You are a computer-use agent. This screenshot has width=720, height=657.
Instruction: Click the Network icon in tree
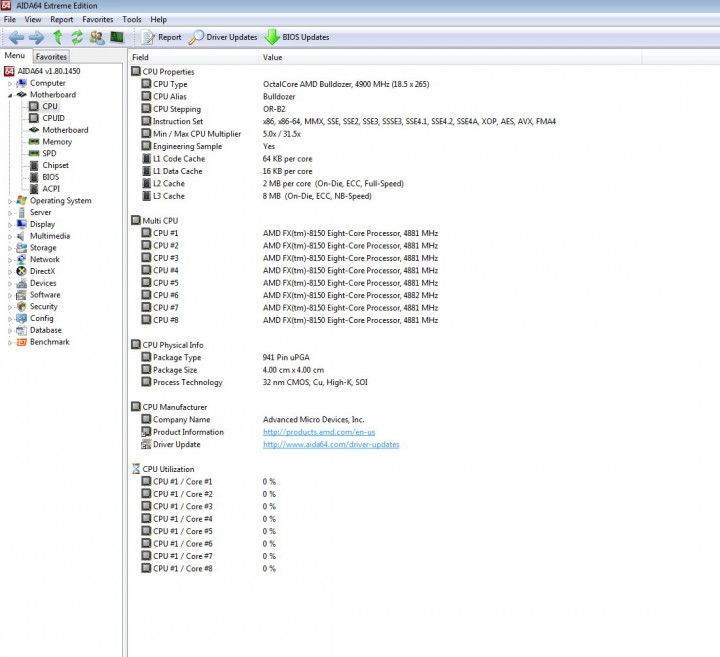coord(21,259)
